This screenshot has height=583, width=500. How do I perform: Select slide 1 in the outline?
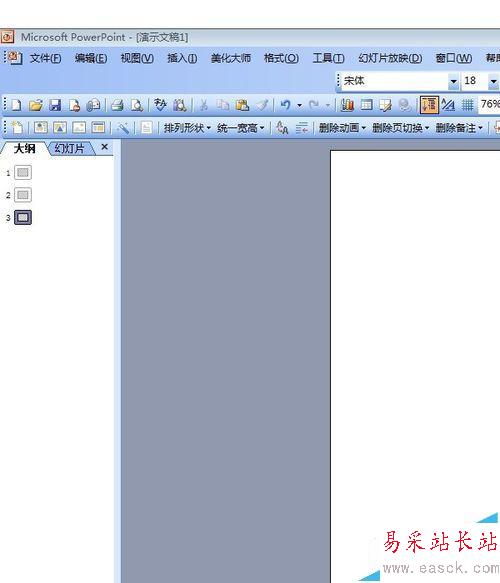click(x=23, y=173)
